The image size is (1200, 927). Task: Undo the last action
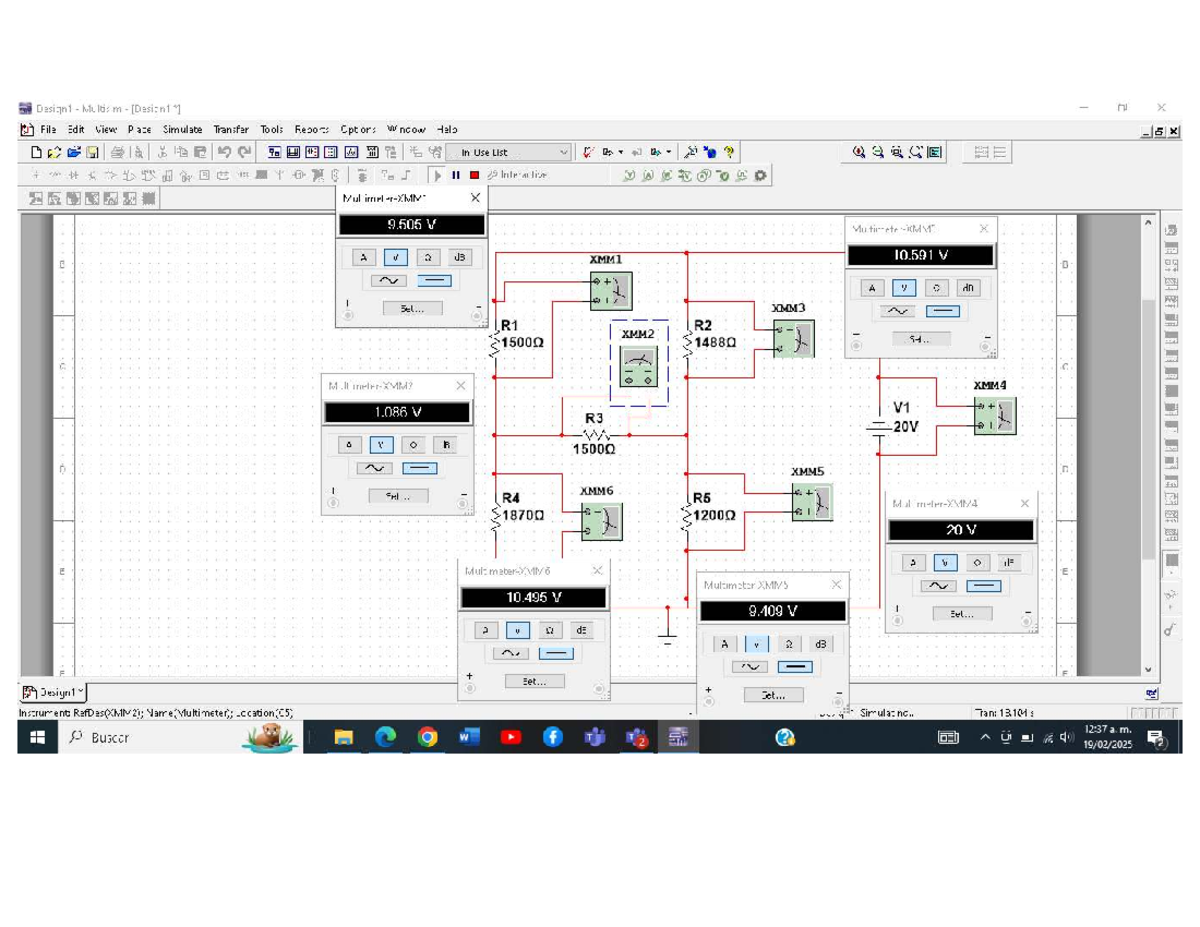224,152
